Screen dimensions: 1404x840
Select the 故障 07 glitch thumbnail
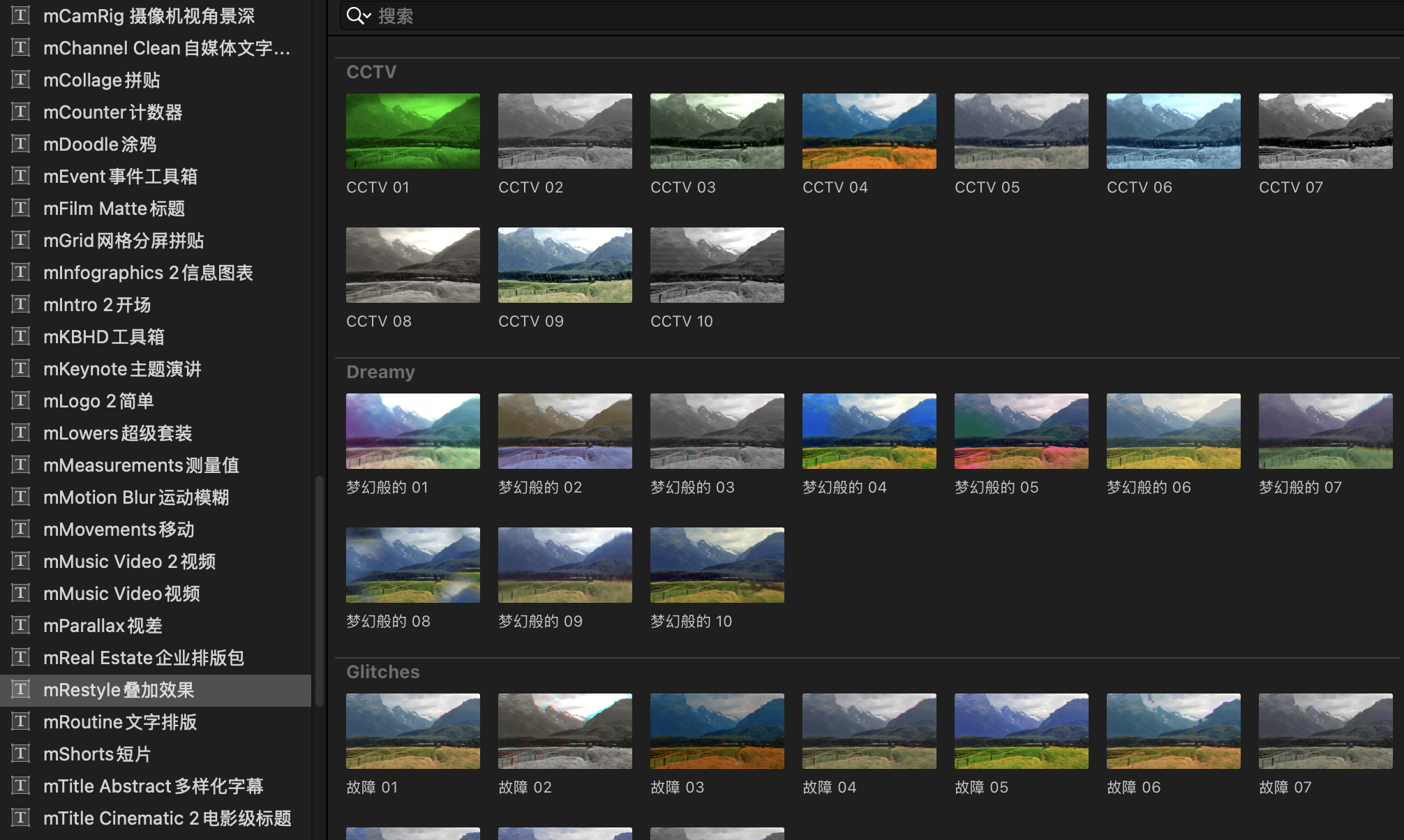tap(1326, 731)
